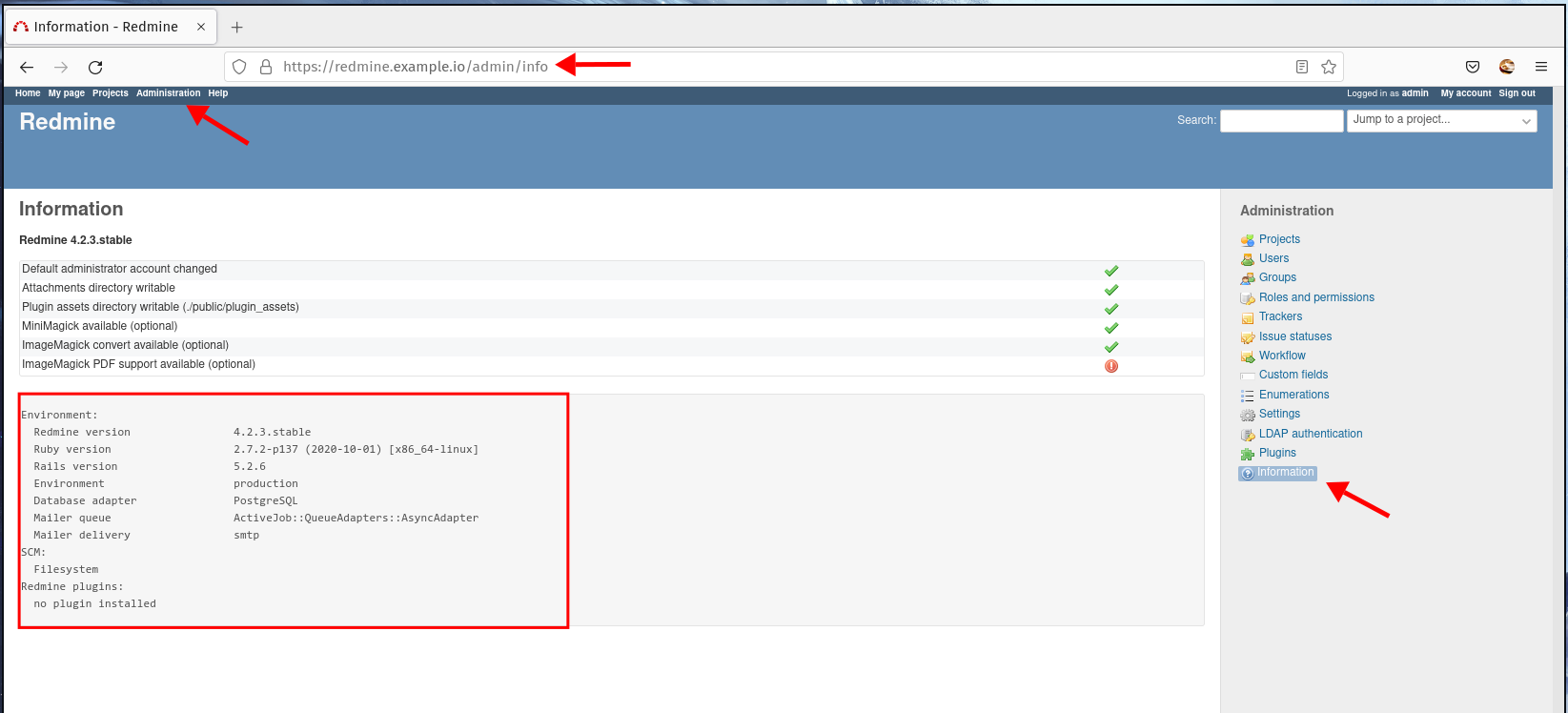Click the Workflow icon in sidebar
1568x713 pixels.
click(1248, 356)
